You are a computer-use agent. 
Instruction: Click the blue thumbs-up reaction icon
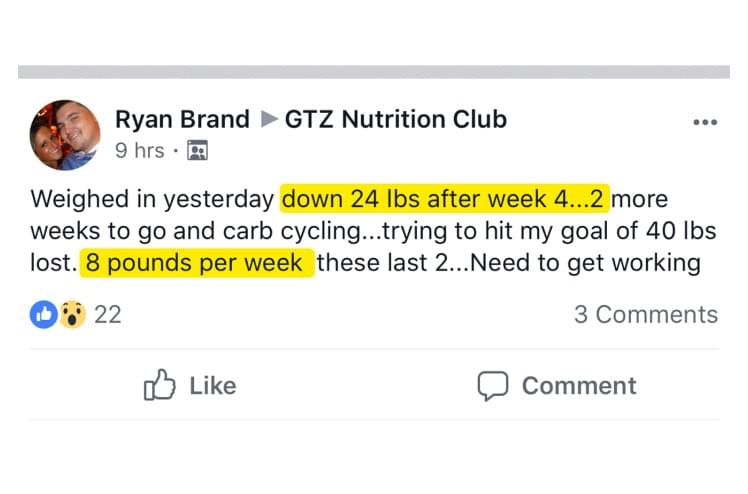(44, 314)
